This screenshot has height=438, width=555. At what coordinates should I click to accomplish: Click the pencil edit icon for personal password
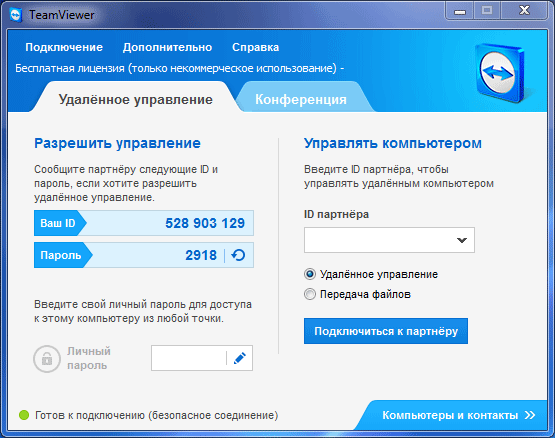240,358
